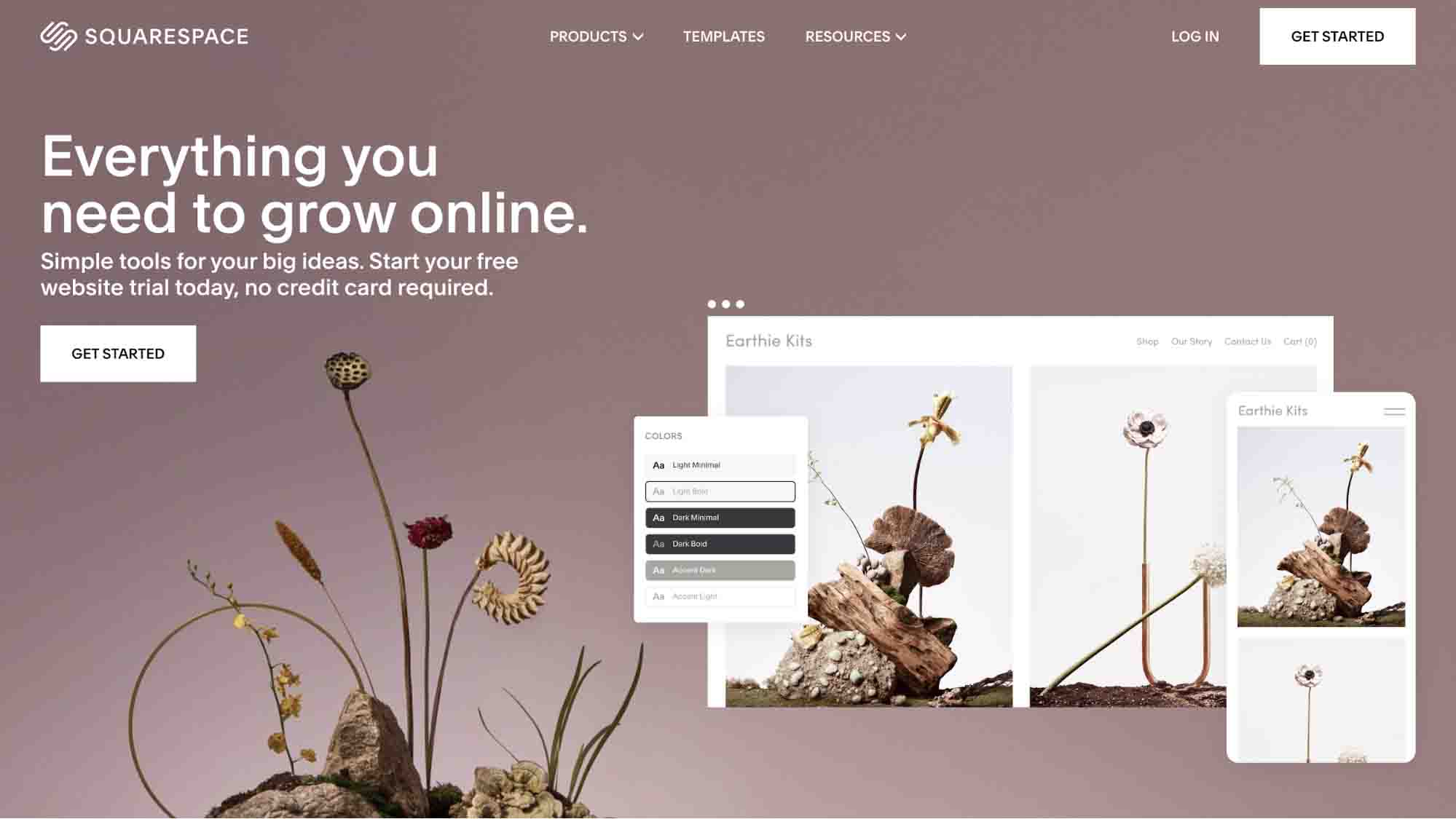Toggle the Light Bold color selection
The height and width of the screenshot is (819, 1456).
pyautogui.click(x=720, y=491)
